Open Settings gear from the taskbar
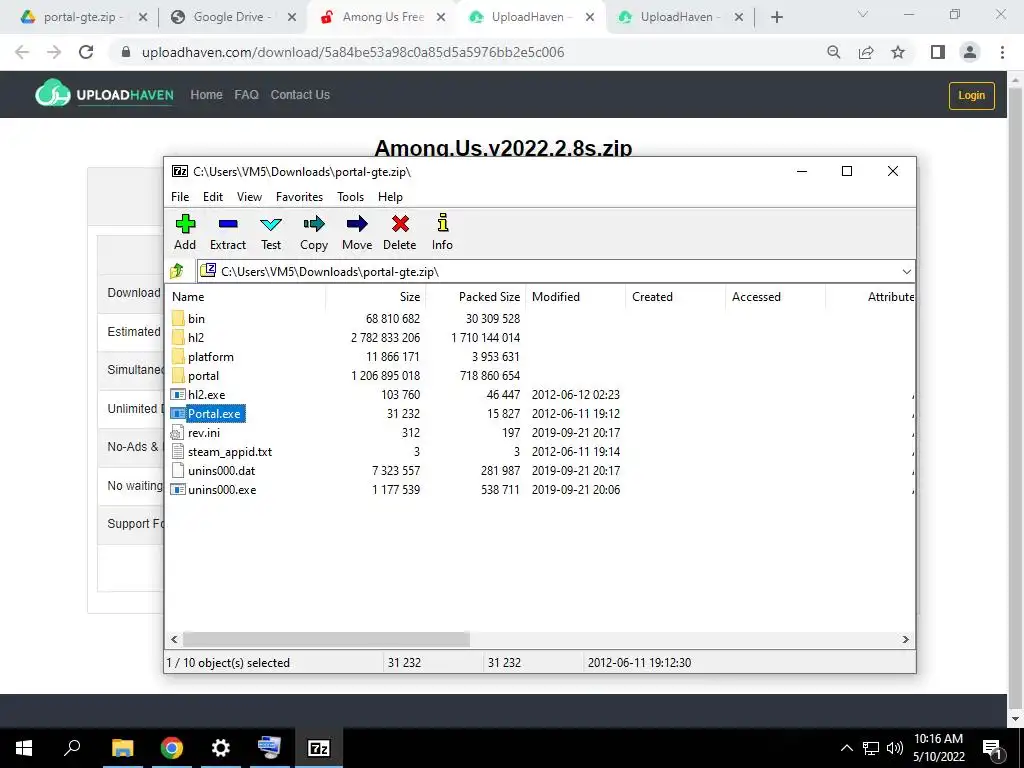1024x768 pixels. click(221, 748)
